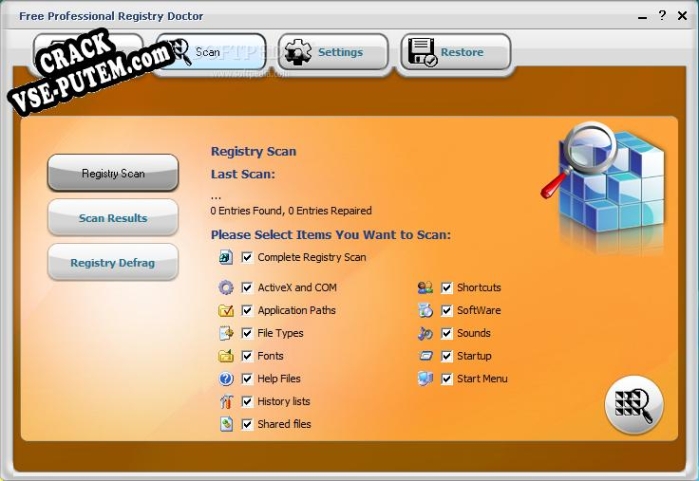This screenshot has height=481, width=699.
Task: Select the Registry Scan side button
Action: coord(113,173)
